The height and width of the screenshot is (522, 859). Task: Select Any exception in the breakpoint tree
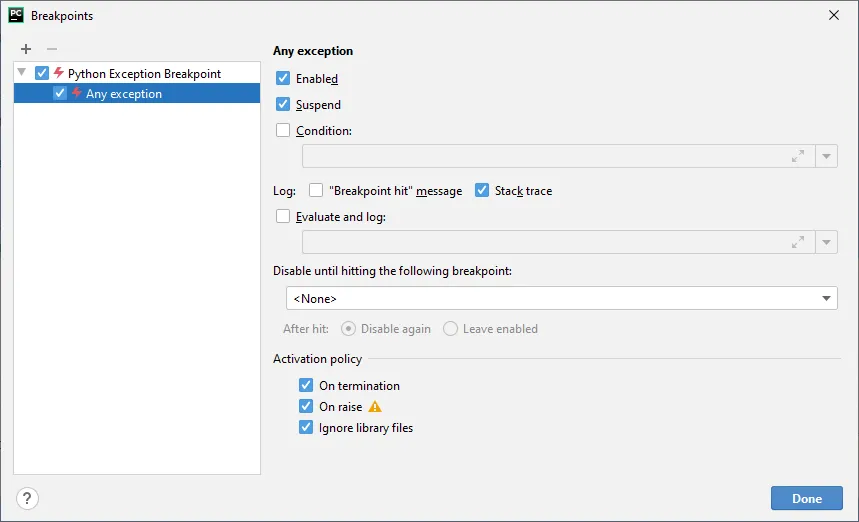click(123, 94)
